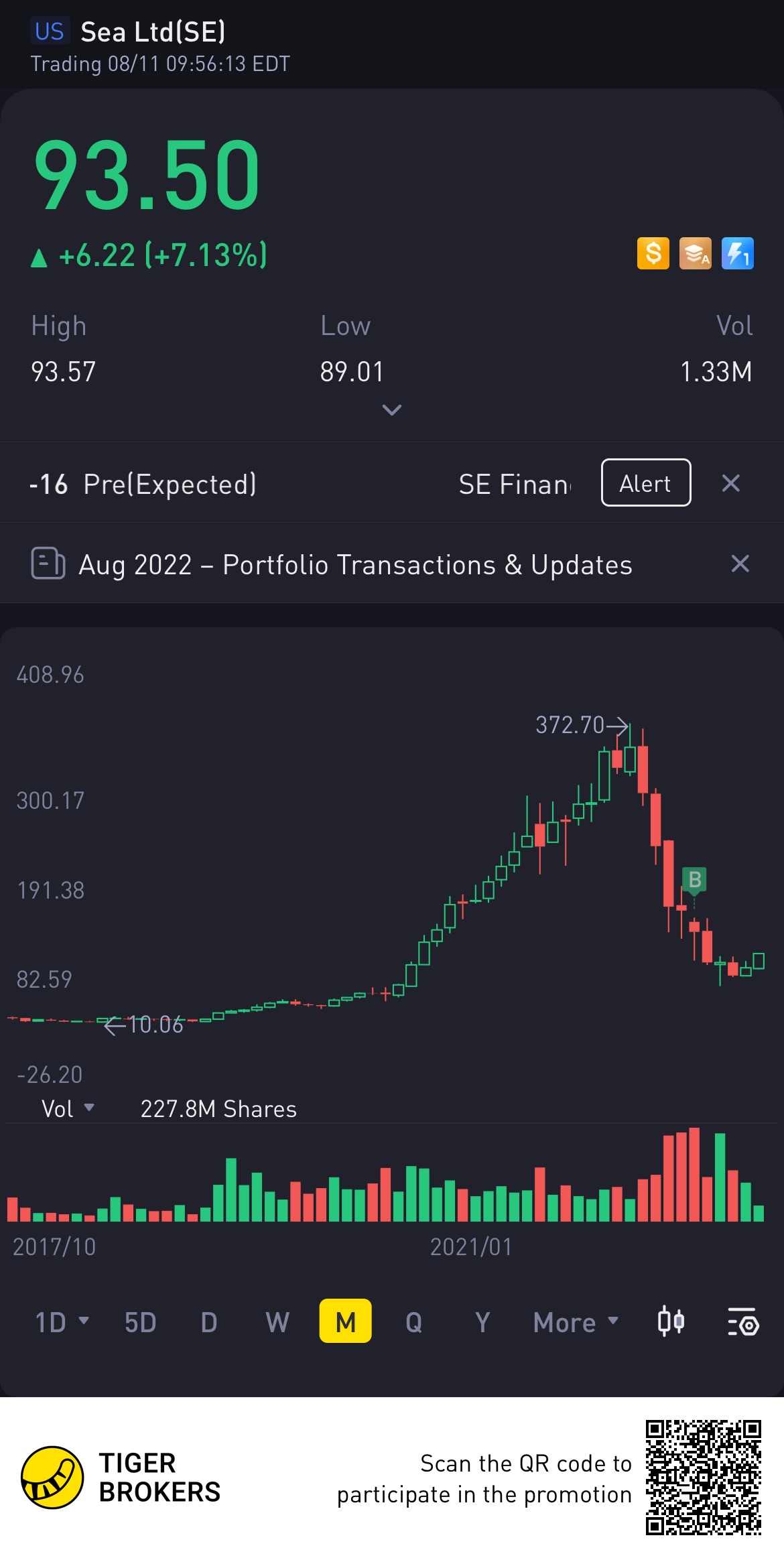Select the Q quarterly timeframe tab
This screenshot has width=784, height=1558.
pos(414,1322)
